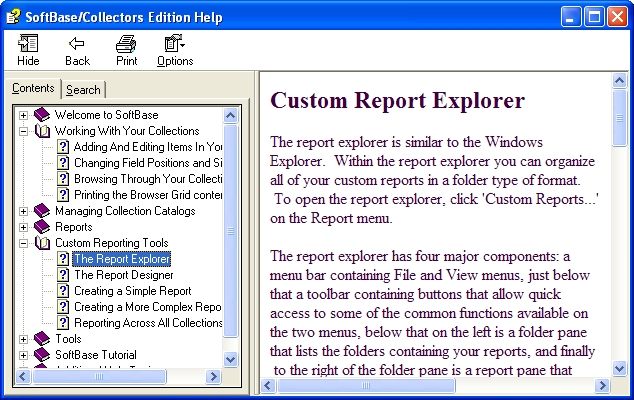The image size is (634, 400).
Task: Switch to the Contents tab
Action: 33,88
